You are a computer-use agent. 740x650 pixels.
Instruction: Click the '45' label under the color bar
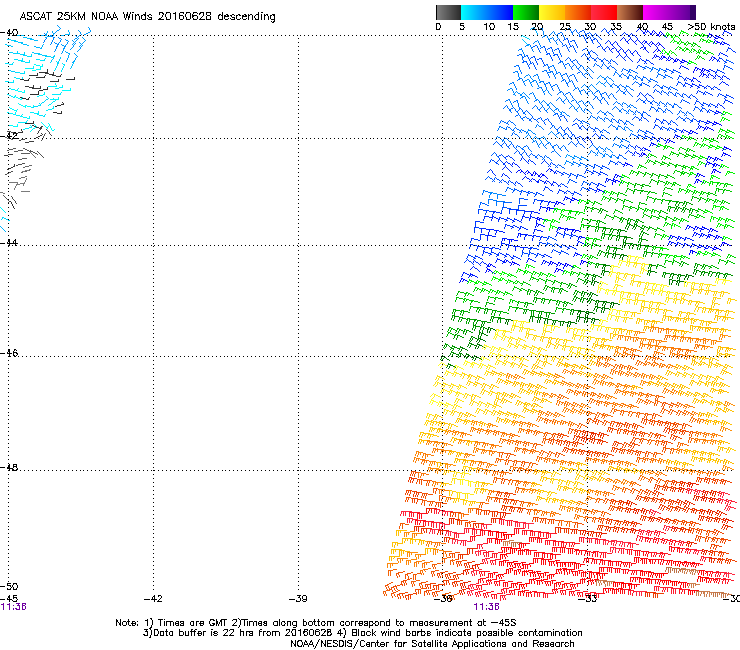coord(667,27)
